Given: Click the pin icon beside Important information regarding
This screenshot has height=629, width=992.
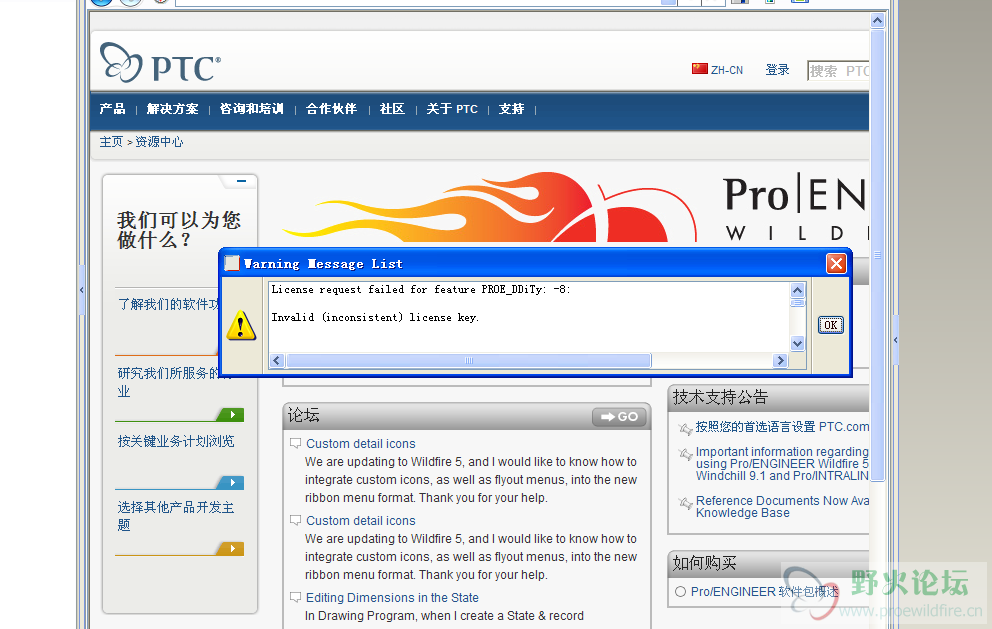Looking at the screenshot, I should pyautogui.click(x=685, y=454).
